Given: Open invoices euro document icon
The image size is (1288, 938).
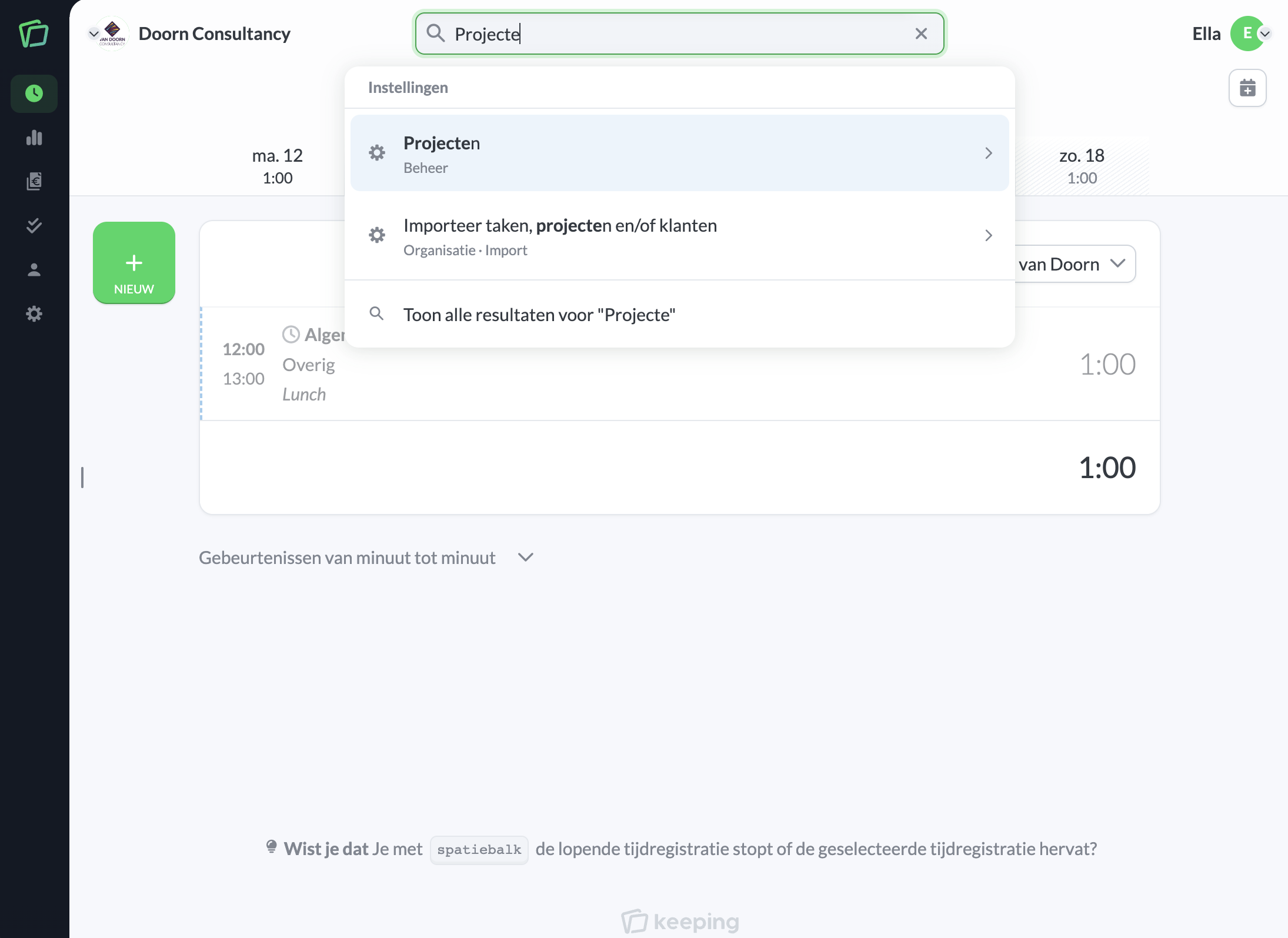Looking at the screenshot, I should tap(34, 181).
